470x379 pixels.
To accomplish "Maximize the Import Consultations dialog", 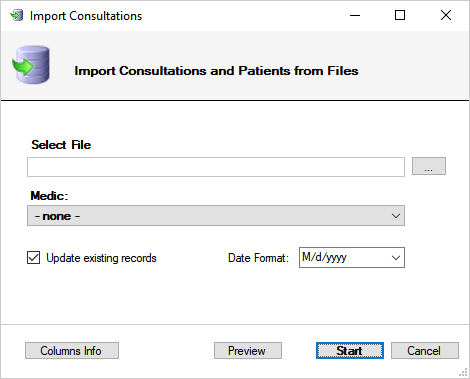I will 400,15.
